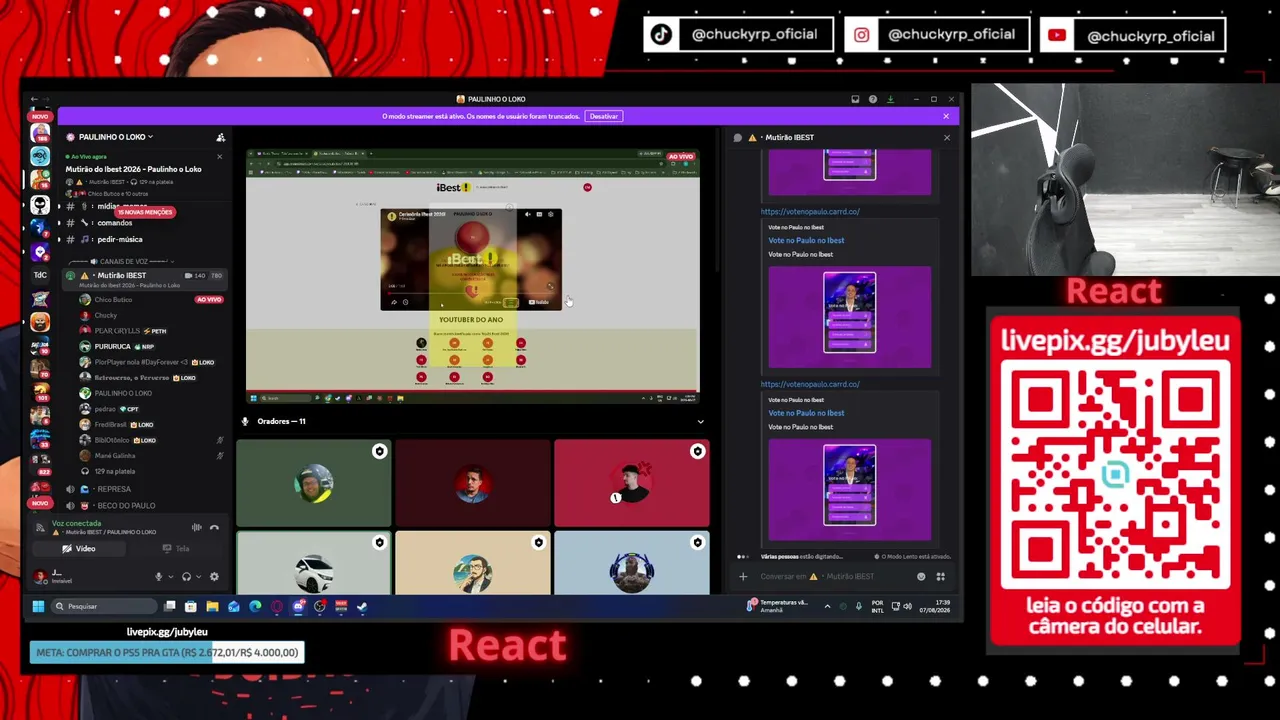Screen dimensions: 1280x720
Task: Open the middle 'Vote no Paulo no Ibest' embed title
Action: tap(806, 240)
